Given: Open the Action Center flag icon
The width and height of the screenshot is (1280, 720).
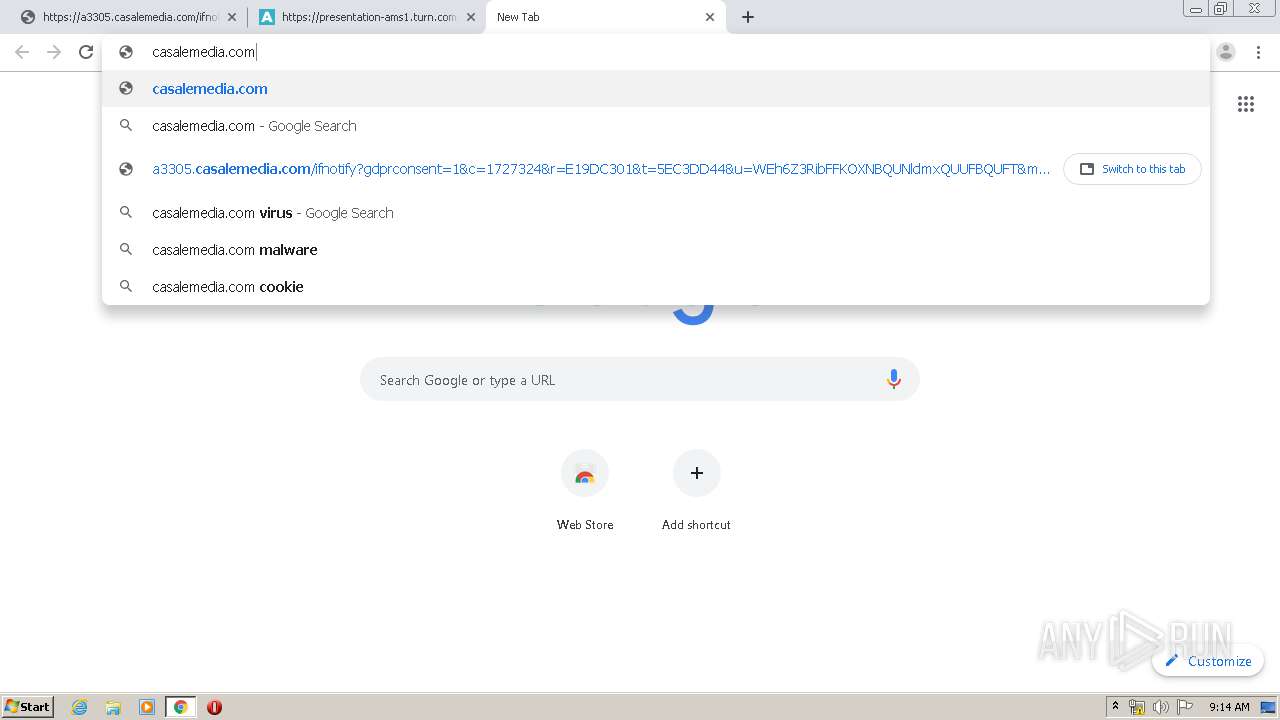Looking at the screenshot, I should pyautogui.click(x=1184, y=707).
